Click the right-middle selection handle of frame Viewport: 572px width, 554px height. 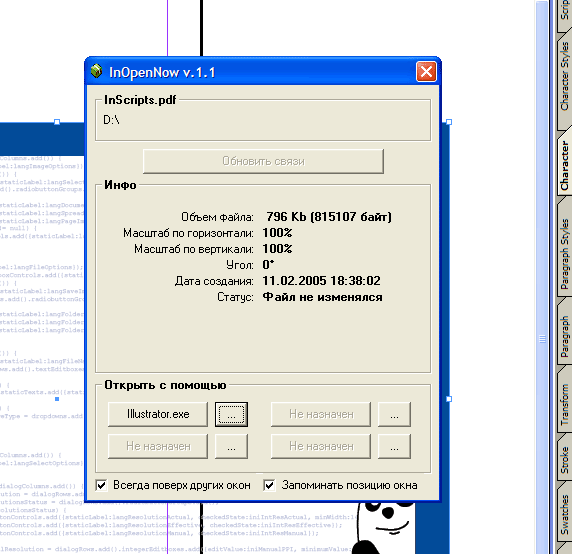click(x=449, y=399)
